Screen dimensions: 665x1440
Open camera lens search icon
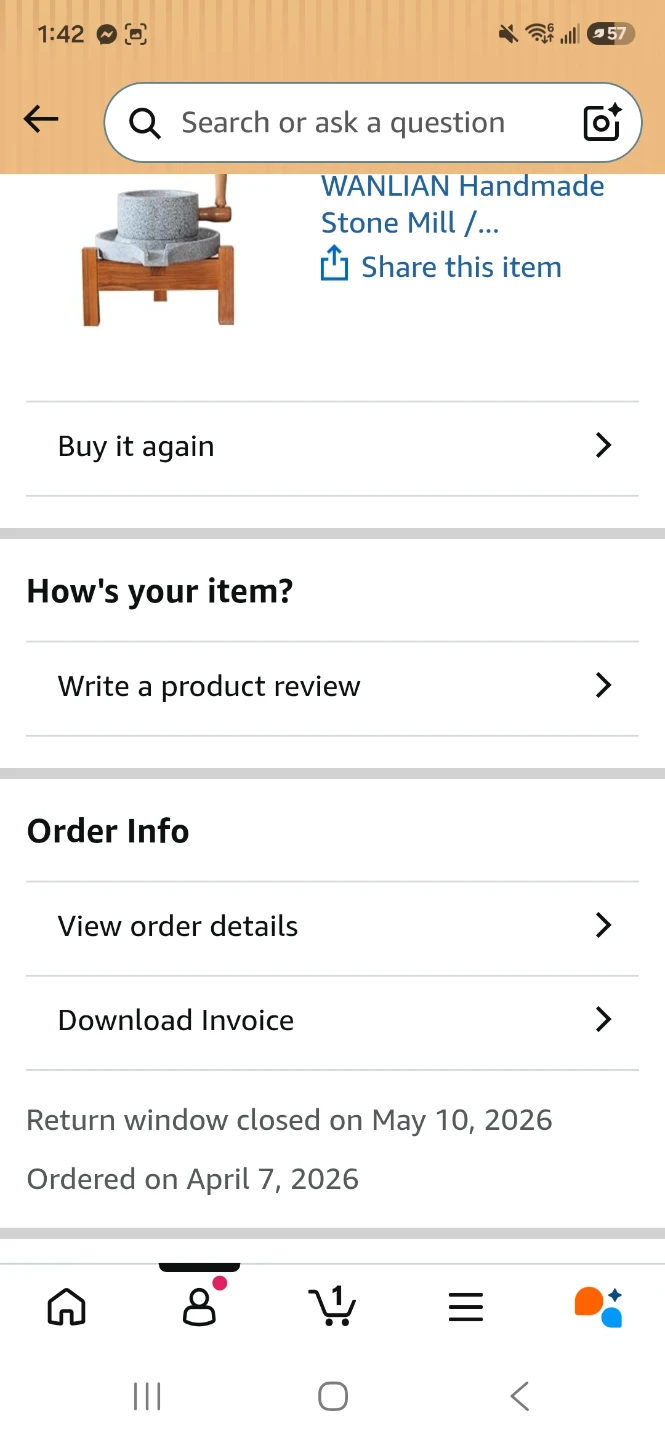coord(602,122)
